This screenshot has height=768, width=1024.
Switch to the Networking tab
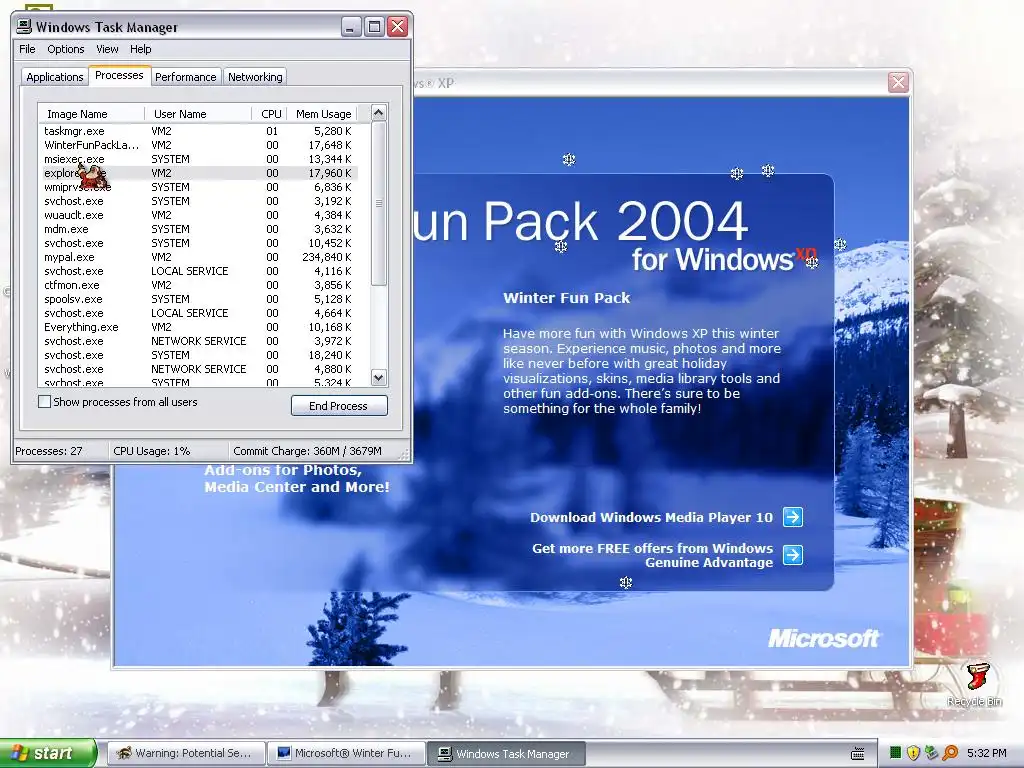(x=255, y=77)
